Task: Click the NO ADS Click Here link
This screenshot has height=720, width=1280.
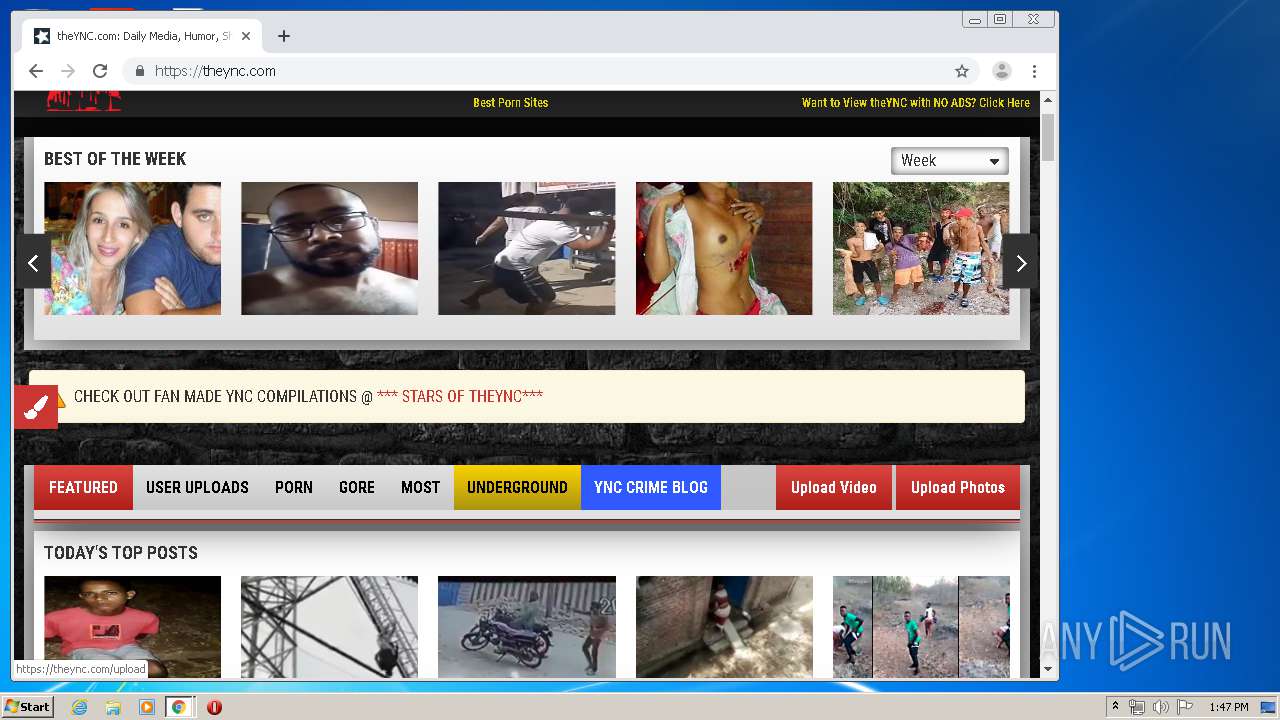Action: (x=916, y=103)
